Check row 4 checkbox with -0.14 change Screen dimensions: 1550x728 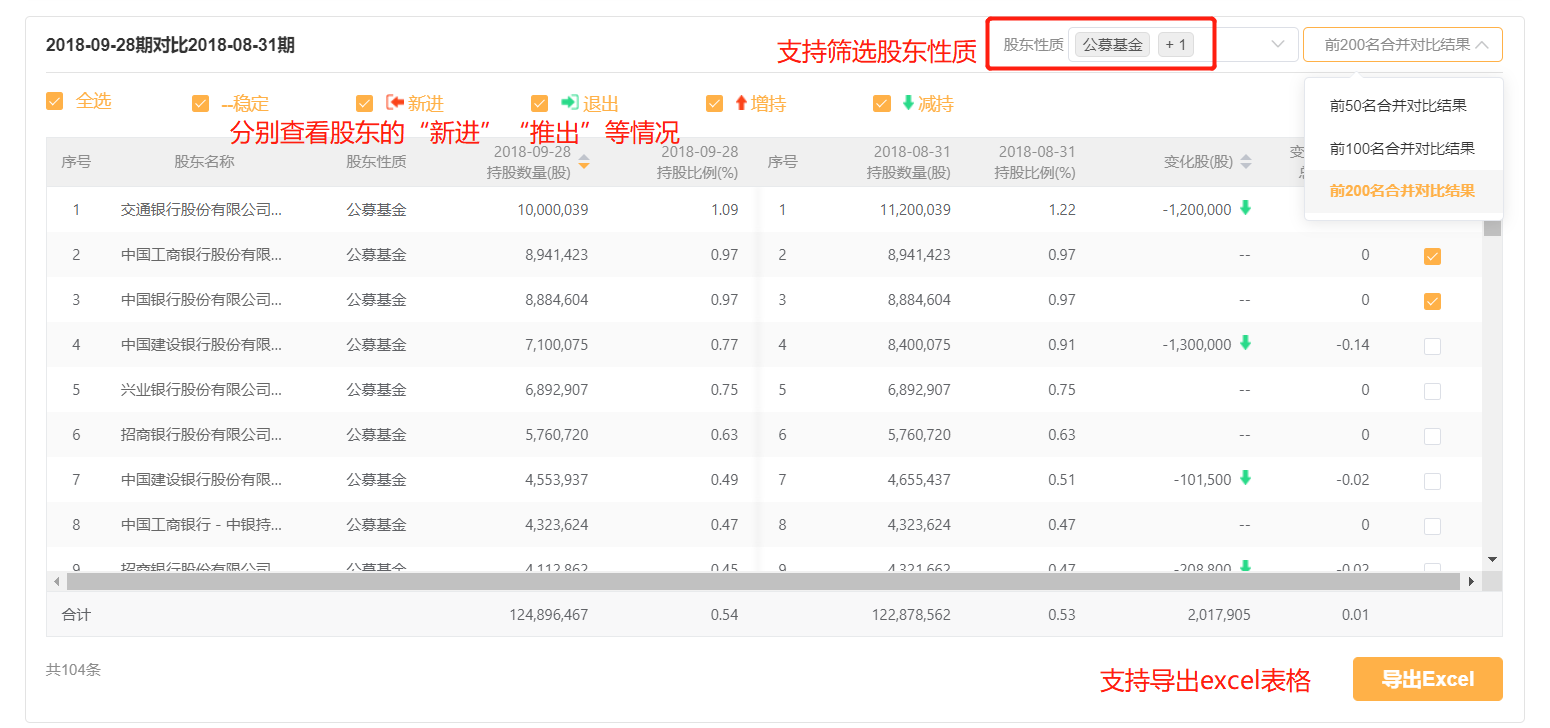click(x=1432, y=346)
